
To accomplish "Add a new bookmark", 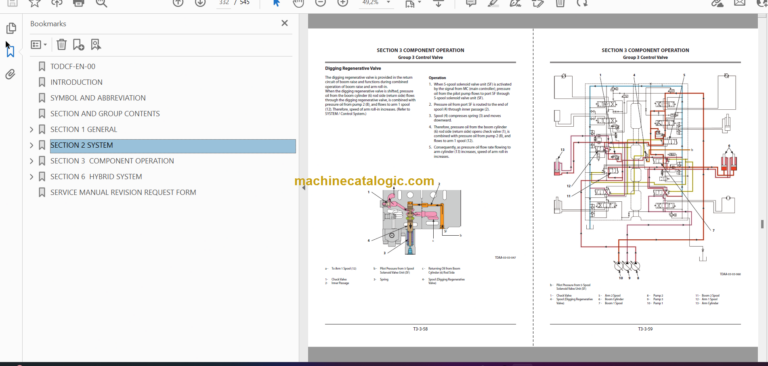I will (x=78, y=45).
